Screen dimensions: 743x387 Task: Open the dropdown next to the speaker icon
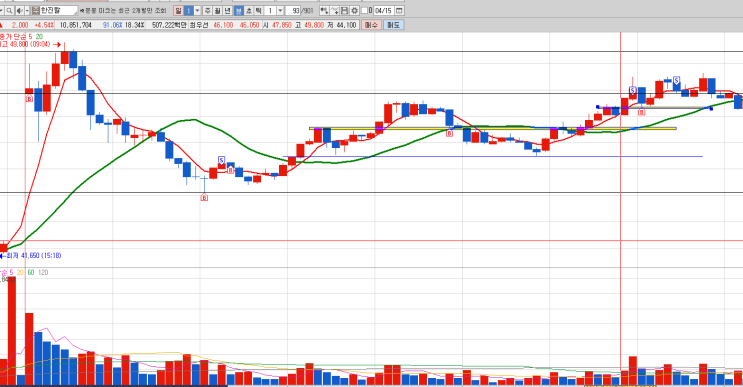pos(27,10)
